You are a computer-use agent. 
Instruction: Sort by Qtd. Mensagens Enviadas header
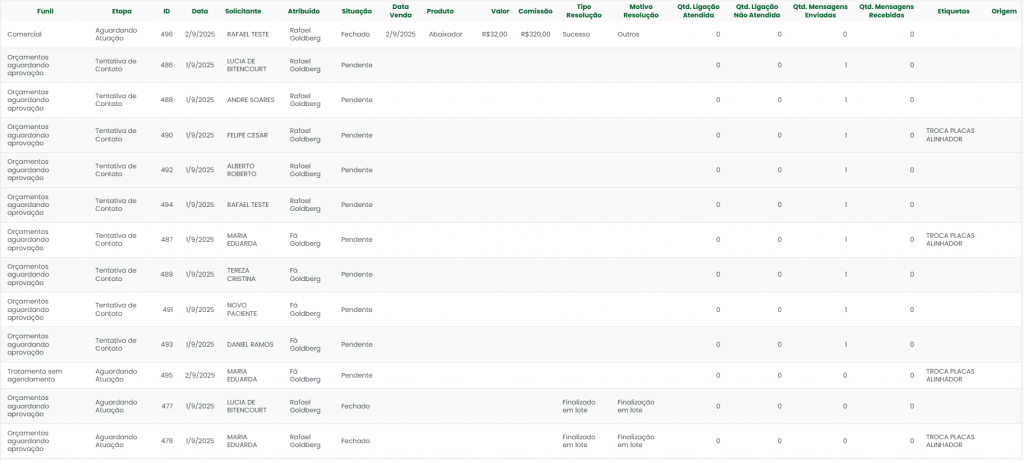click(x=819, y=11)
